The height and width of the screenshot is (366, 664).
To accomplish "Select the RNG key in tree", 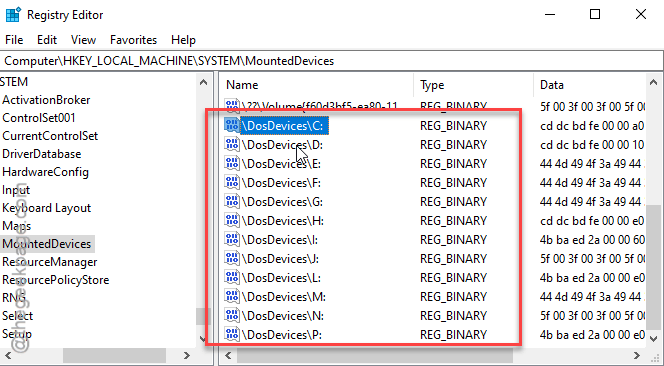I will pyautogui.click(x=14, y=298).
